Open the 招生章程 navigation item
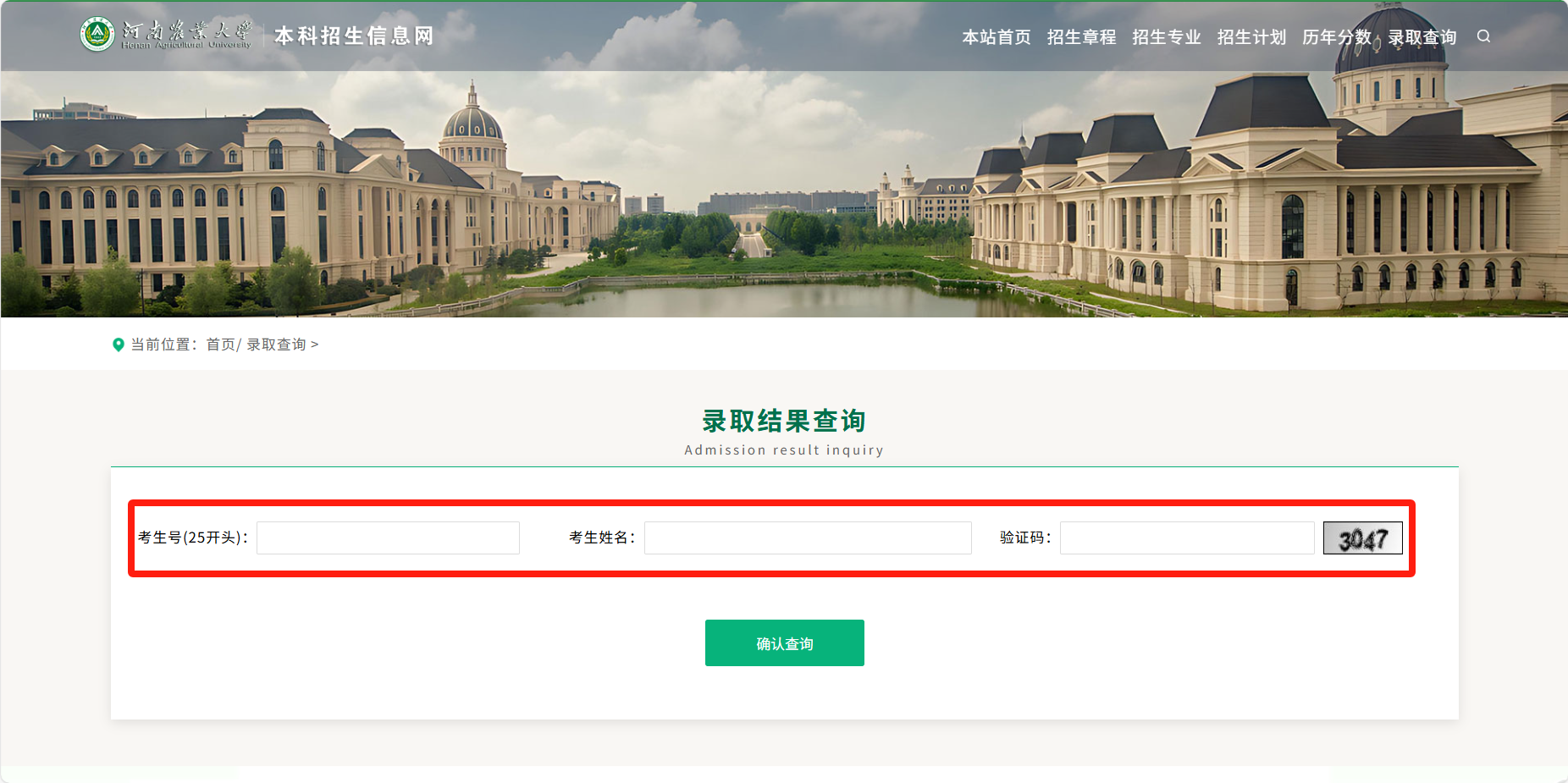This screenshot has height=783, width=1568. coord(1081,37)
